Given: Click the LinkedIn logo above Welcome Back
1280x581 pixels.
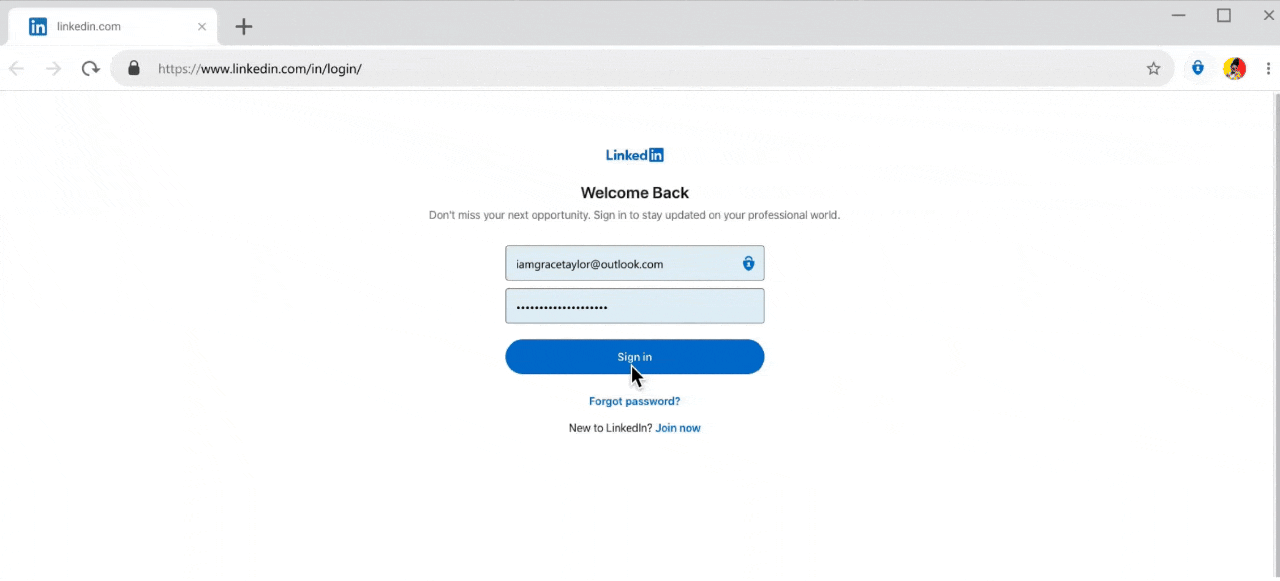Looking at the screenshot, I should click(x=634, y=155).
